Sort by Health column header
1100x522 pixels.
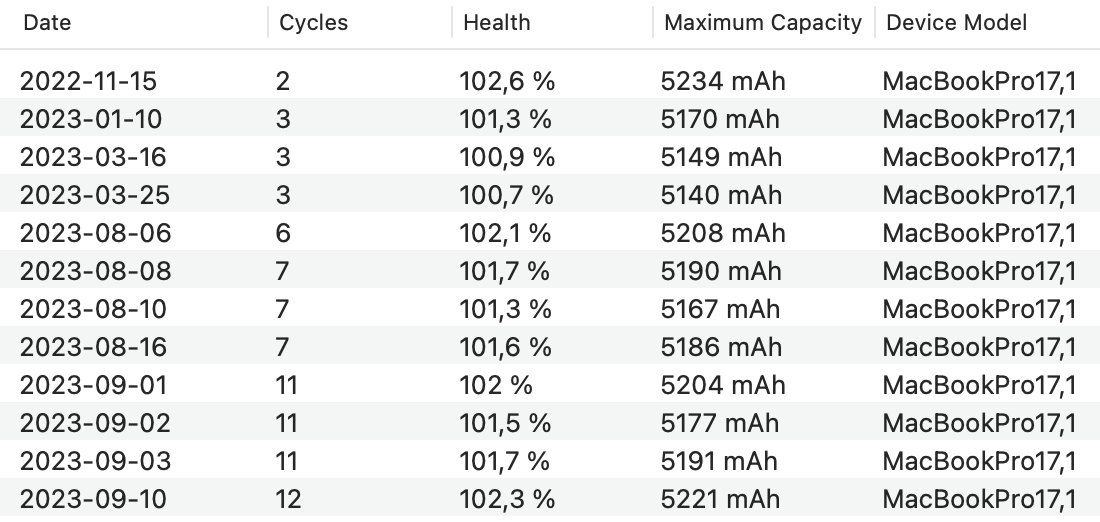click(x=497, y=22)
